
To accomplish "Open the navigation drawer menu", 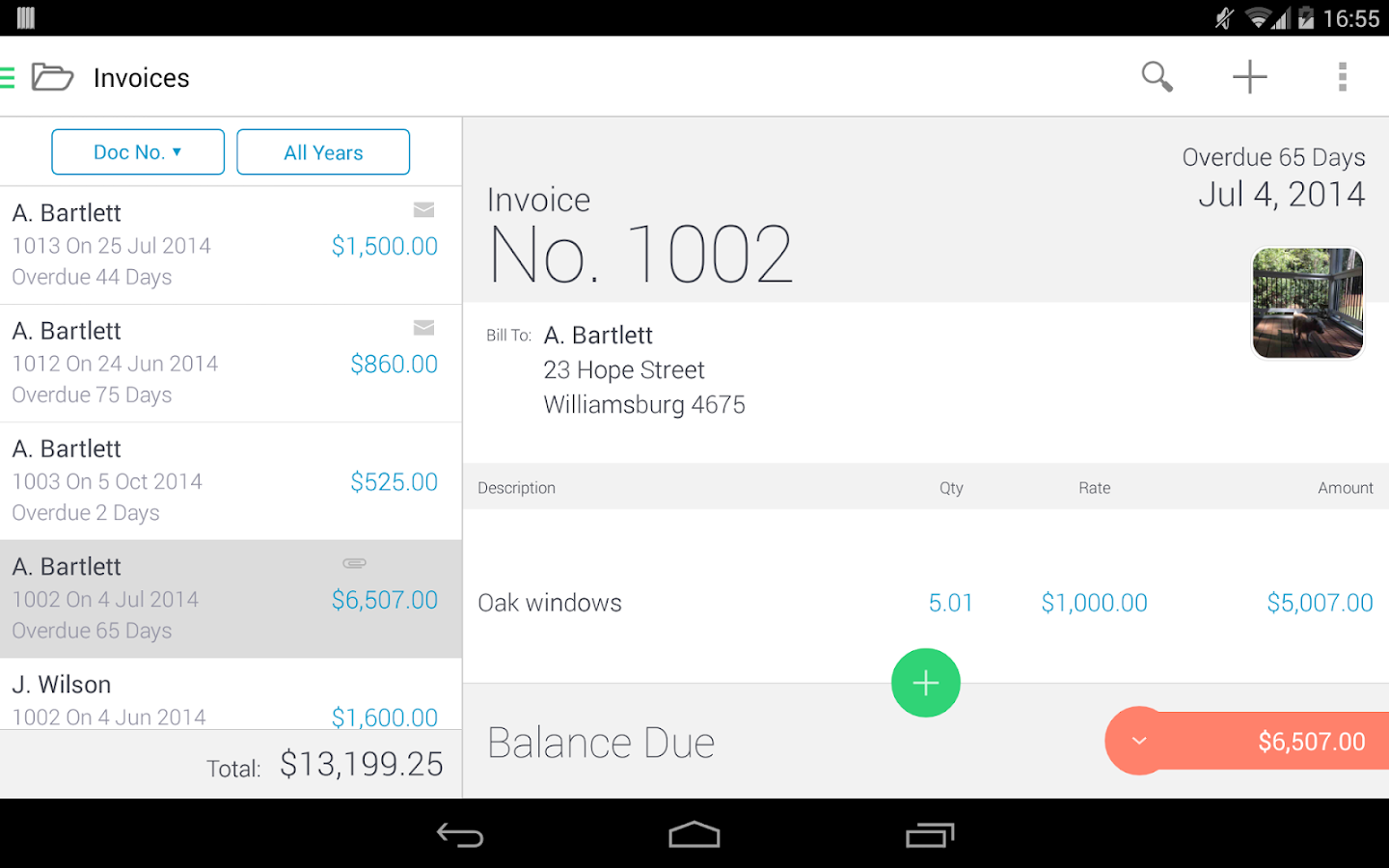I will [9, 76].
